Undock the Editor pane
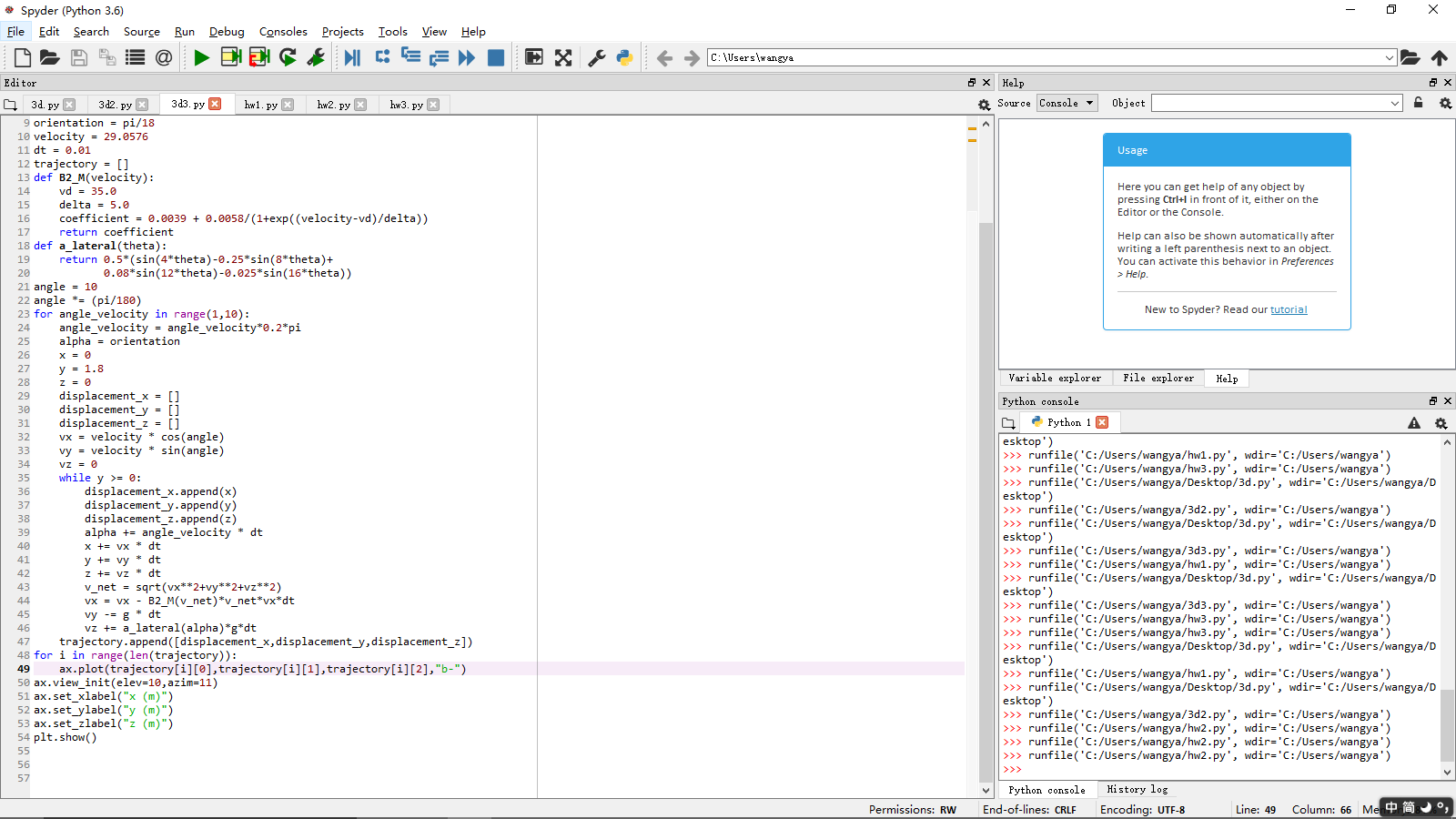This screenshot has height=819, width=1456. tap(971, 83)
